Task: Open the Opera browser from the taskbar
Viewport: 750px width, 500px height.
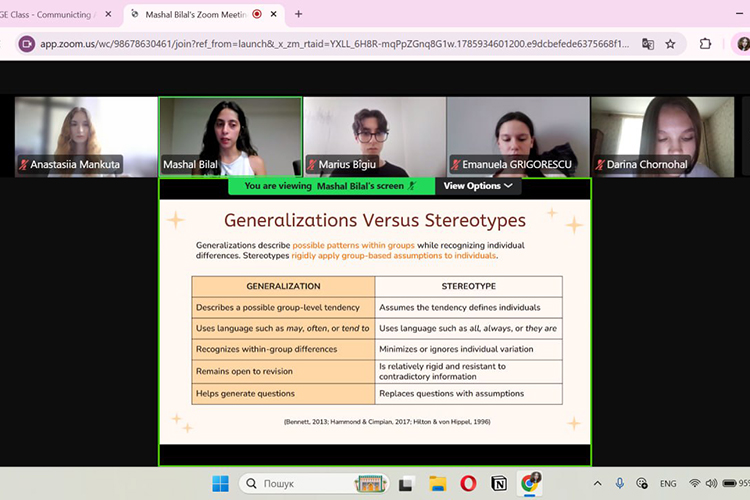Action: [468, 483]
